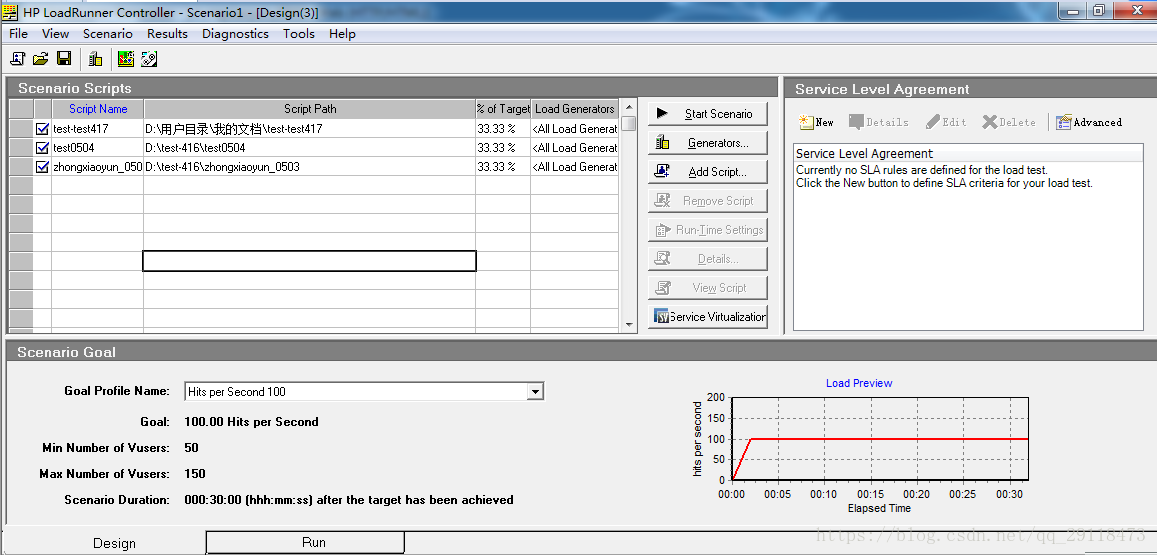The image size is (1157, 555).
Task: Click the Run-Time Settings button
Action: coord(708,230)
